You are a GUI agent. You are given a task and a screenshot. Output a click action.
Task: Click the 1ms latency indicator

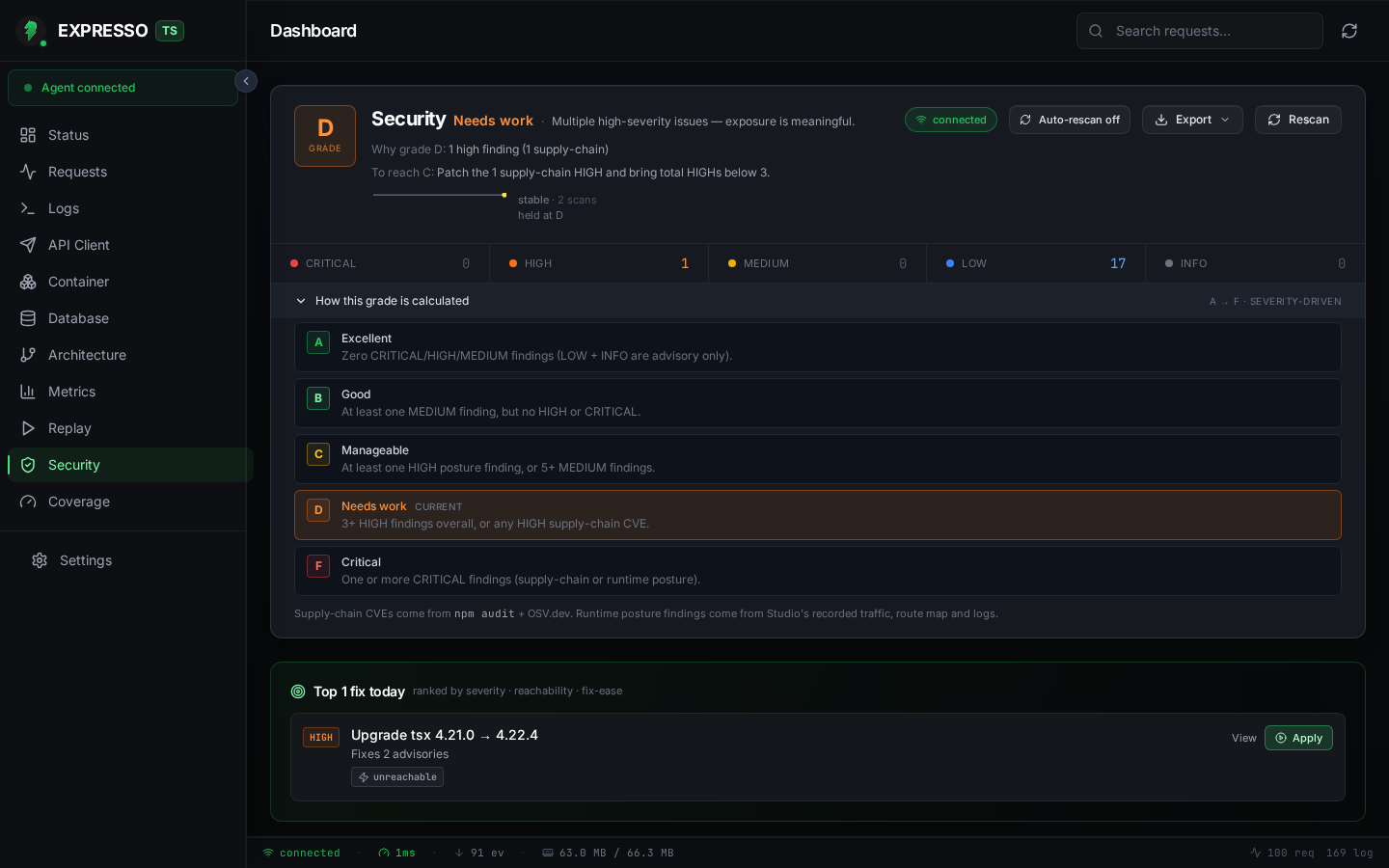[x=396, y=853]
